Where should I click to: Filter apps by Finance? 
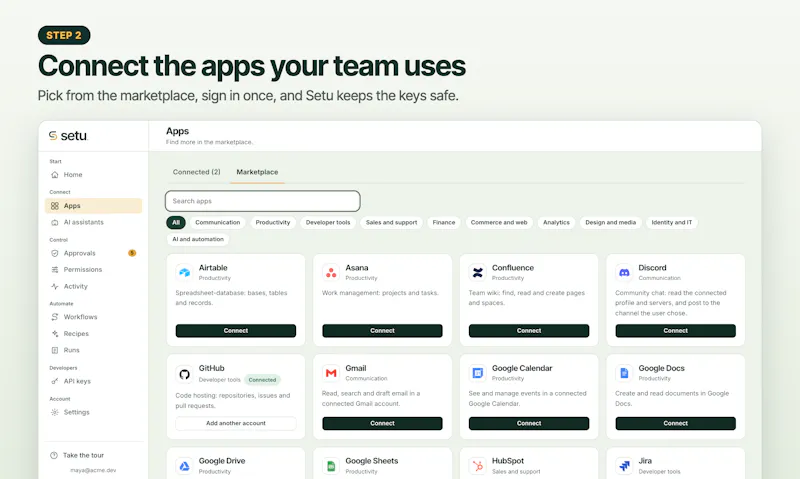444,222
